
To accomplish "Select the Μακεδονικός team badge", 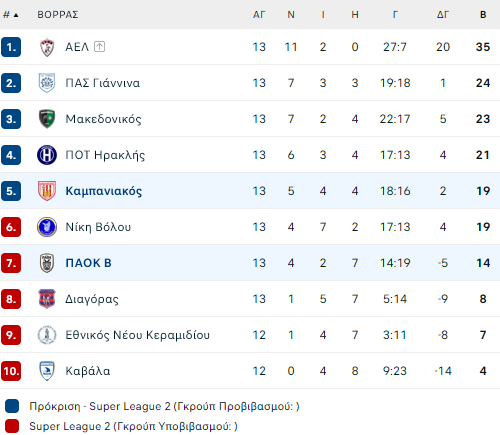I will coord(47,119).
